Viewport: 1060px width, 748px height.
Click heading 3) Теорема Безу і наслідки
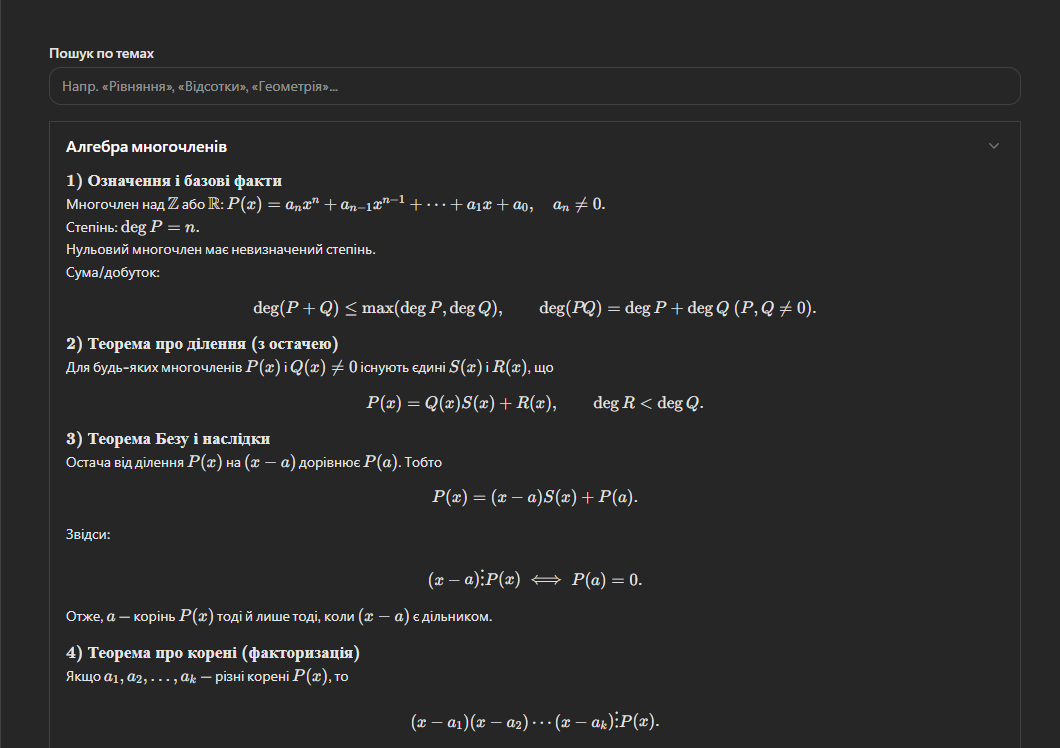click(168, 439)
